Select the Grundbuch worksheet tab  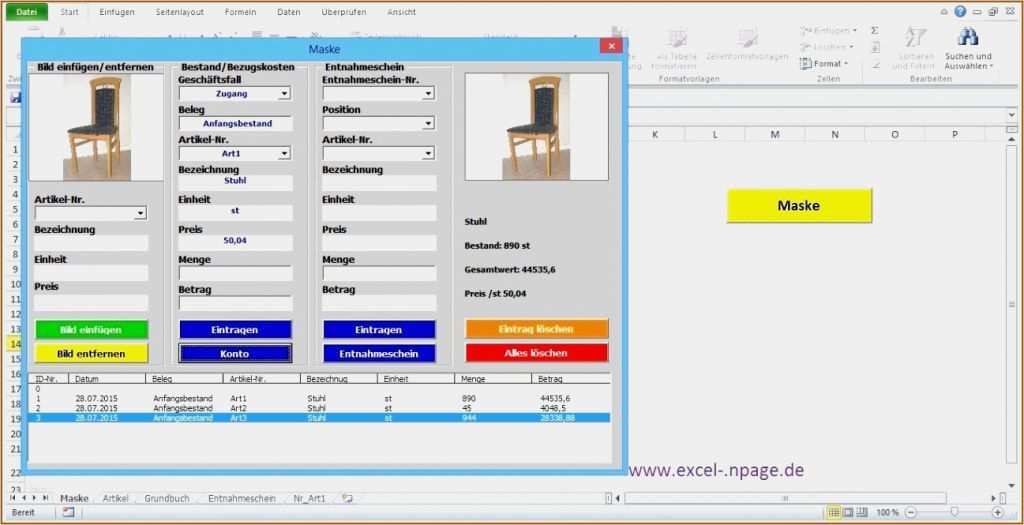tap(167, 498)
